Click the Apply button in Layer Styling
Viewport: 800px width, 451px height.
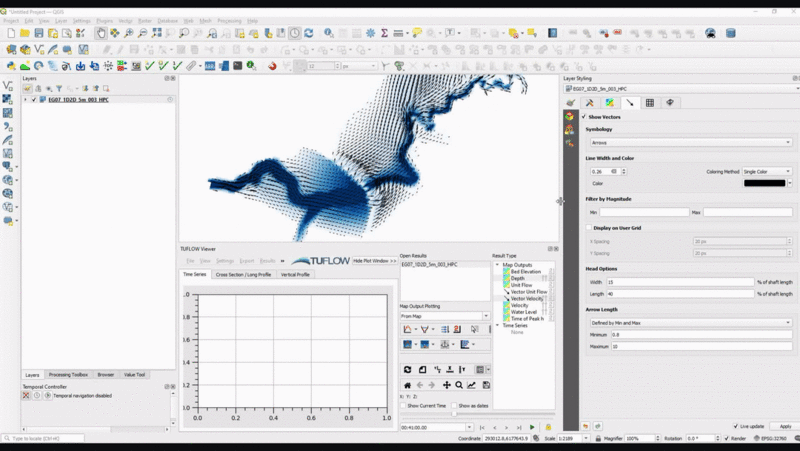(785, 426)
